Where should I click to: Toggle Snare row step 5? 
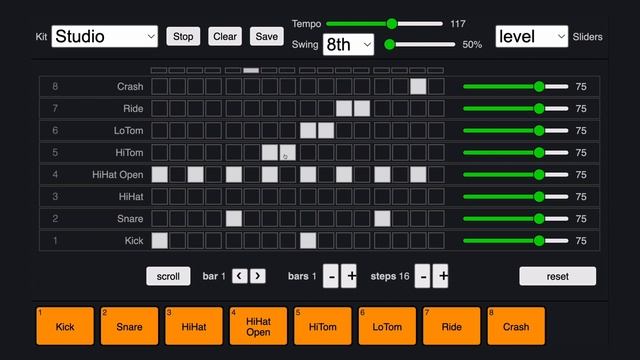pyautogui.click(x=234, y=219)
